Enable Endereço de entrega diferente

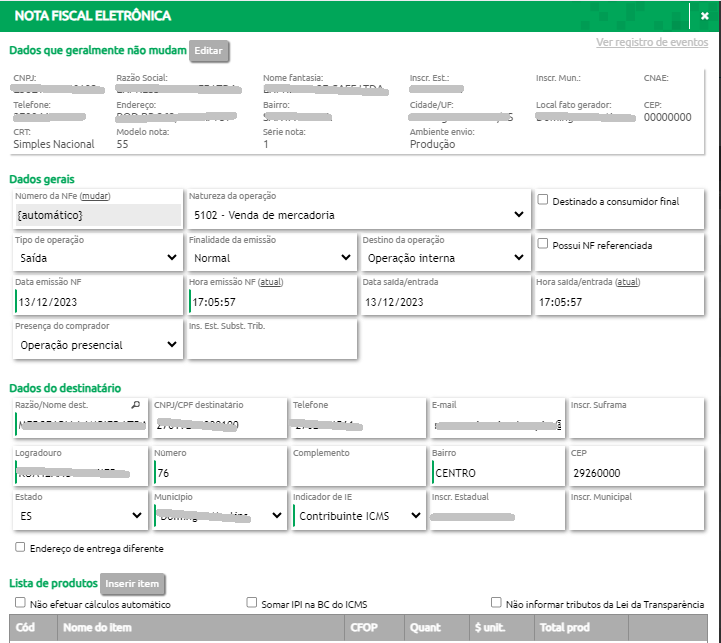click(x=20, y=547)
